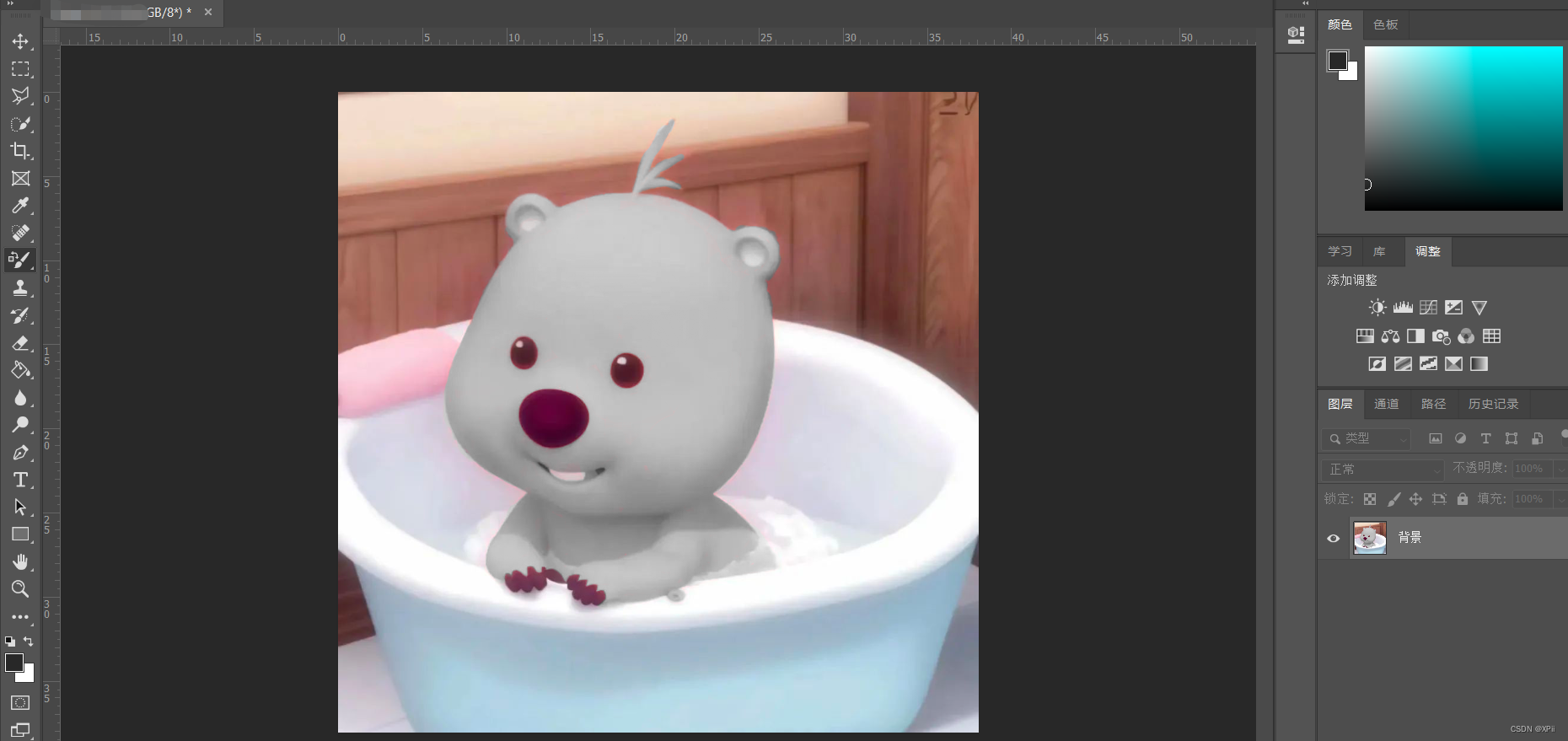The height and width of the screenshot is (741, 1568).
Task: Select the Dodge tool
Action: (x=20, y=425)
